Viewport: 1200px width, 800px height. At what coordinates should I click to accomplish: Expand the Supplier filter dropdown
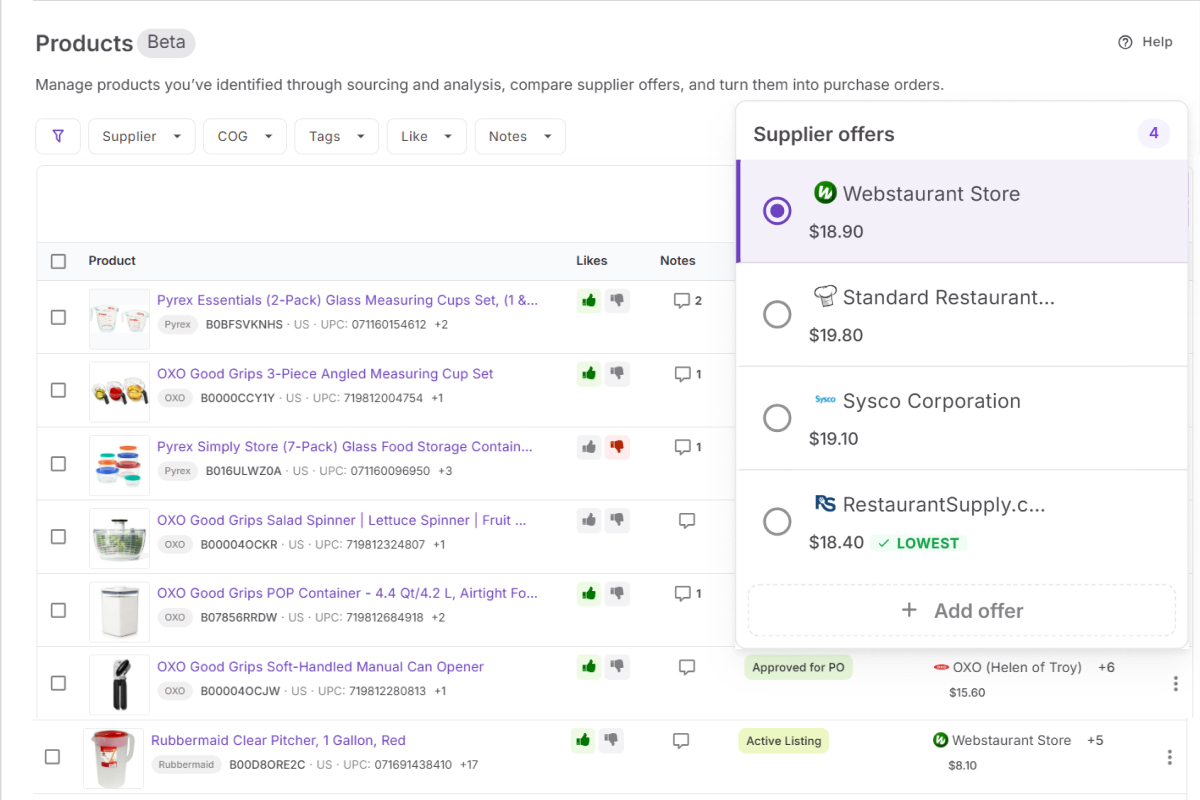coord(141,136)
